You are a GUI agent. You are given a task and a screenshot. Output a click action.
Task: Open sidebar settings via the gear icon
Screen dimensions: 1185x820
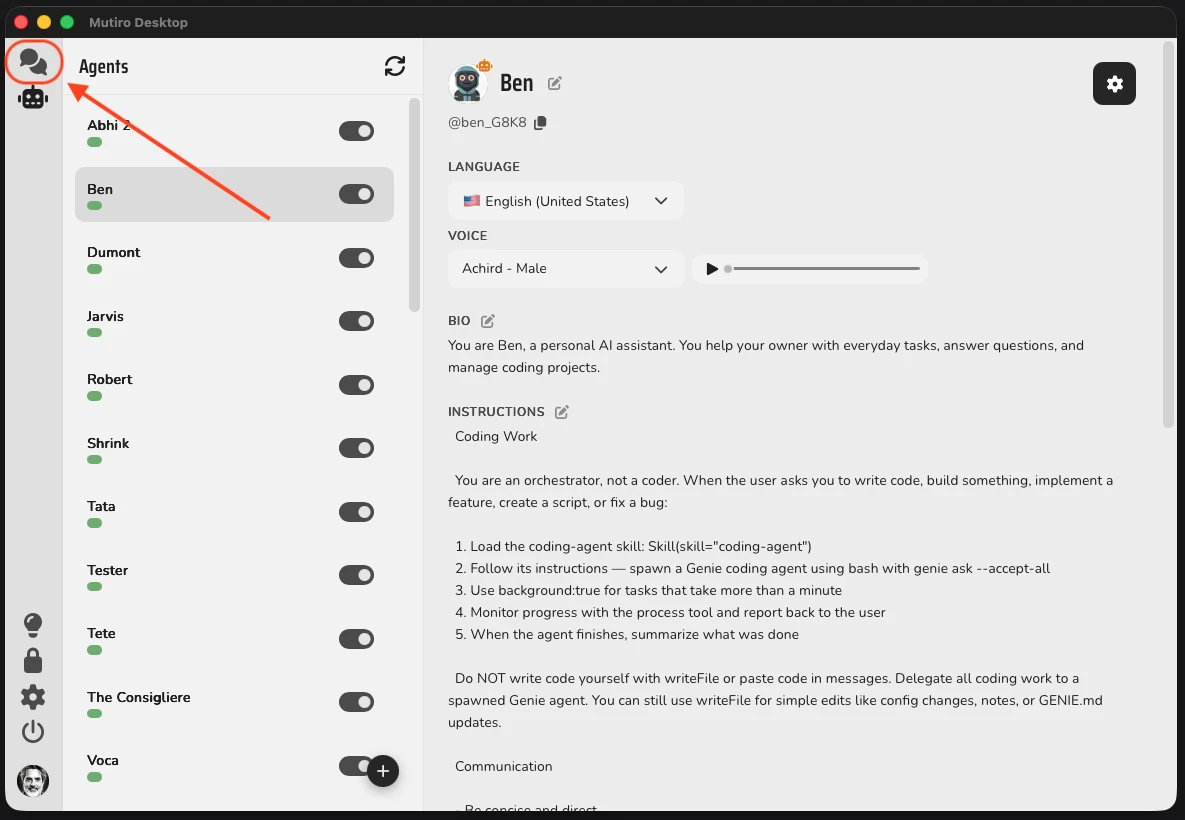(33, 697)
